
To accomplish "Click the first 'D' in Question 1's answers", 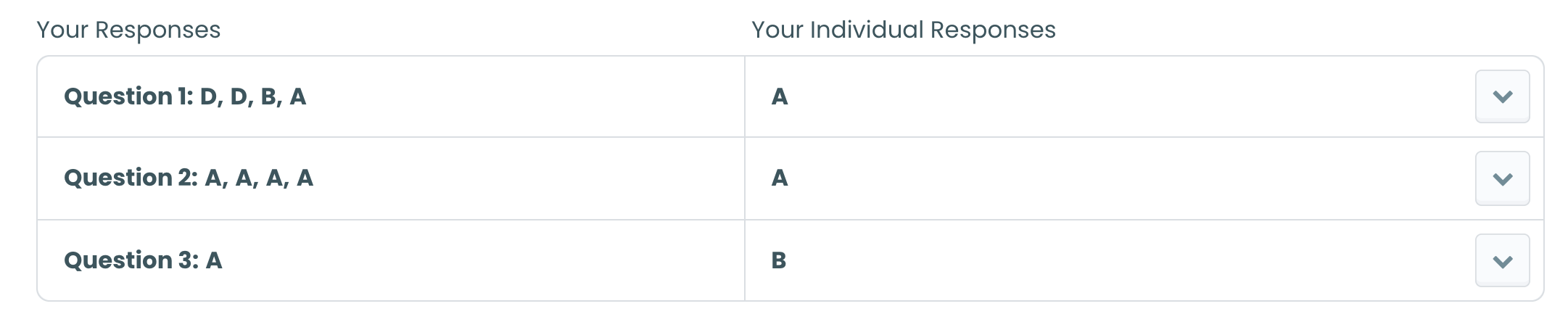I will click(209, 96).
